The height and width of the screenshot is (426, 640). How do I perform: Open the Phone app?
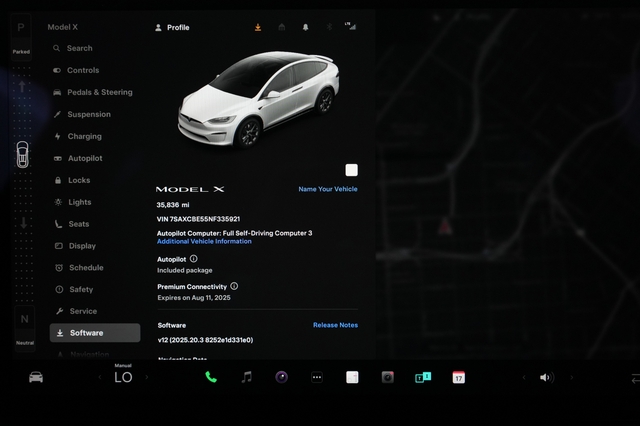click(x=211, y=377)
